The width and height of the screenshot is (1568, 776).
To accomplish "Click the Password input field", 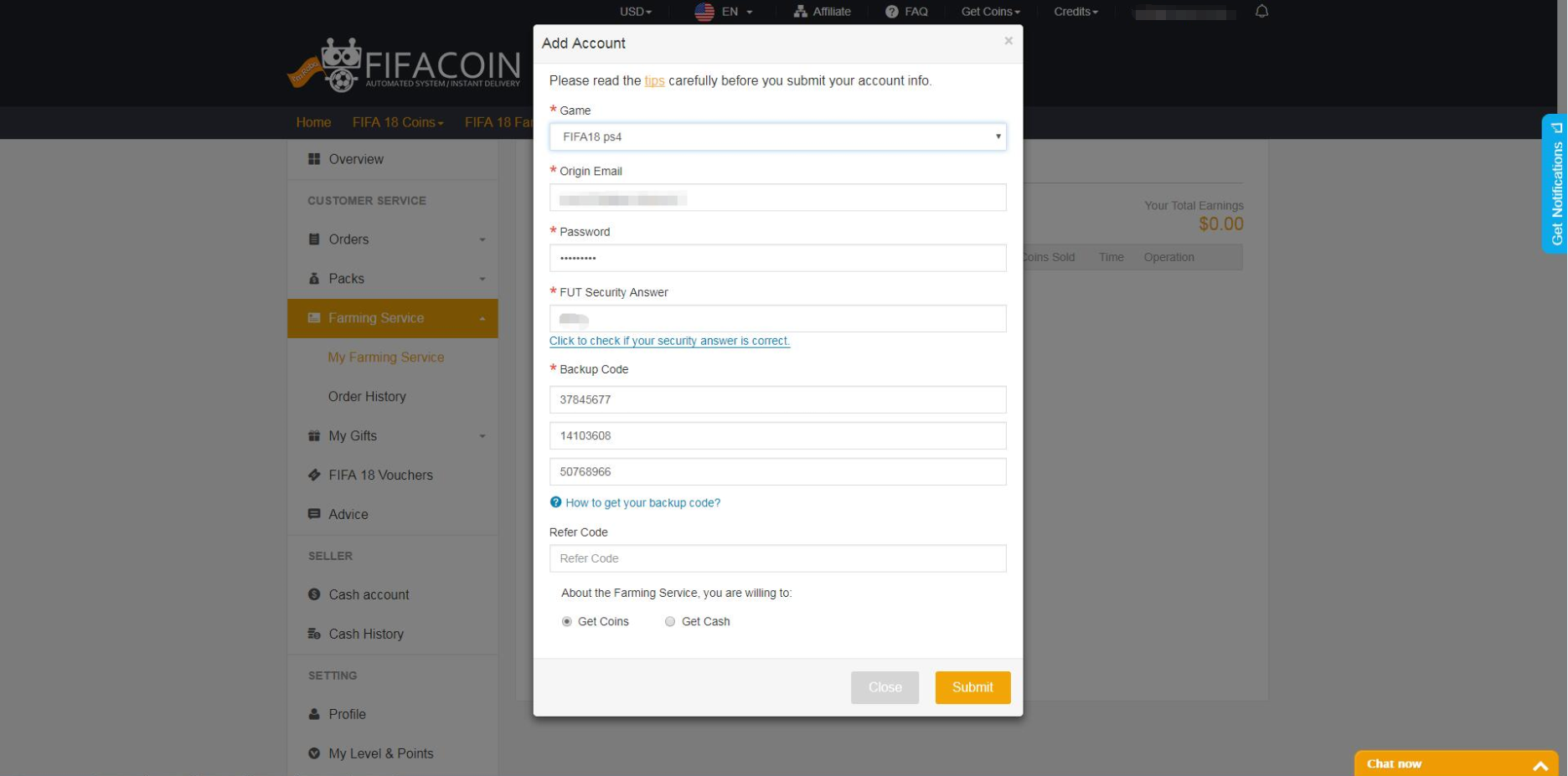I will pyautogui.click(x=777, y=258).
